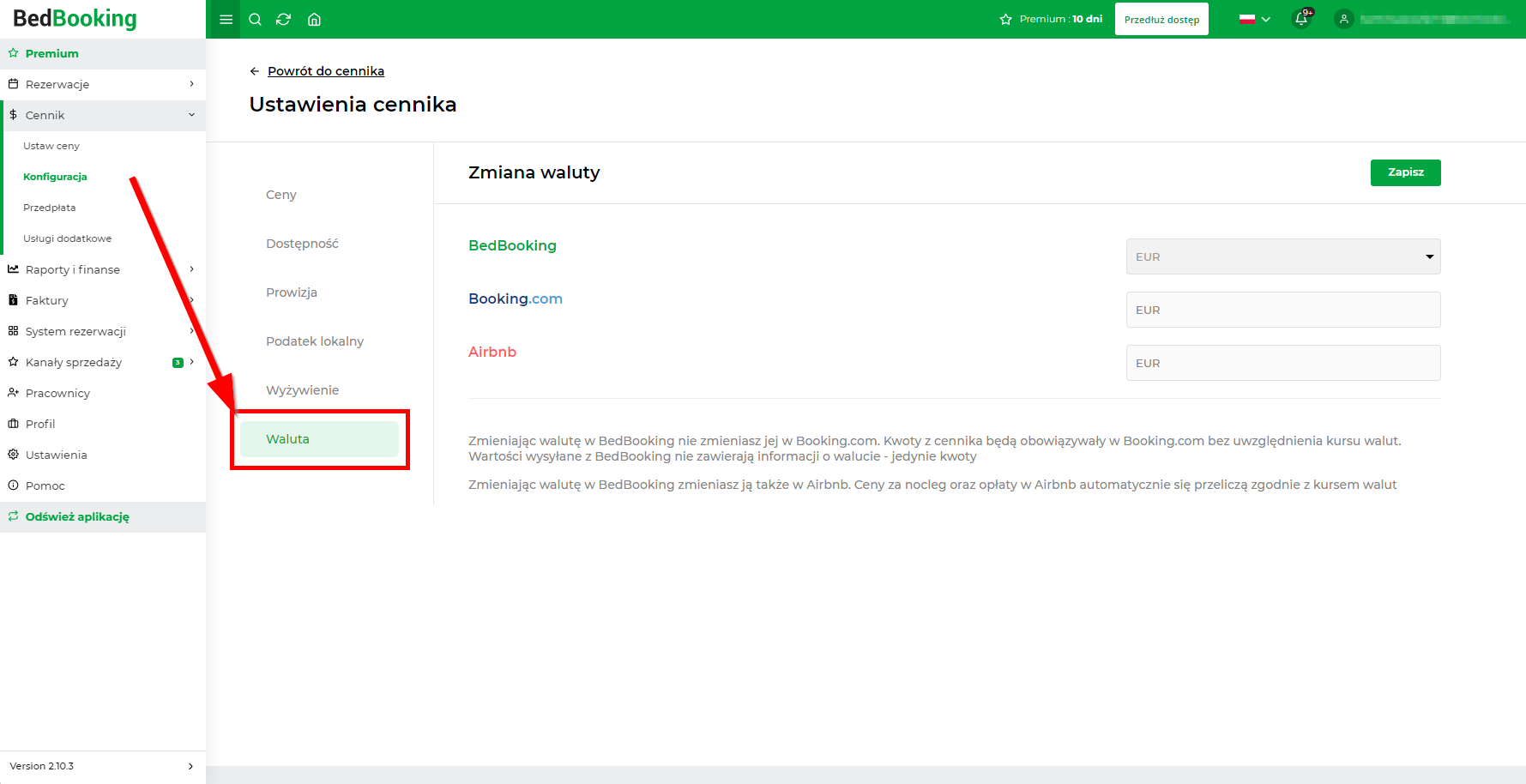Viewport: 1526px width, 784px height.
Task: Click the BedBooking logo
Action: [x=75, y=18]
